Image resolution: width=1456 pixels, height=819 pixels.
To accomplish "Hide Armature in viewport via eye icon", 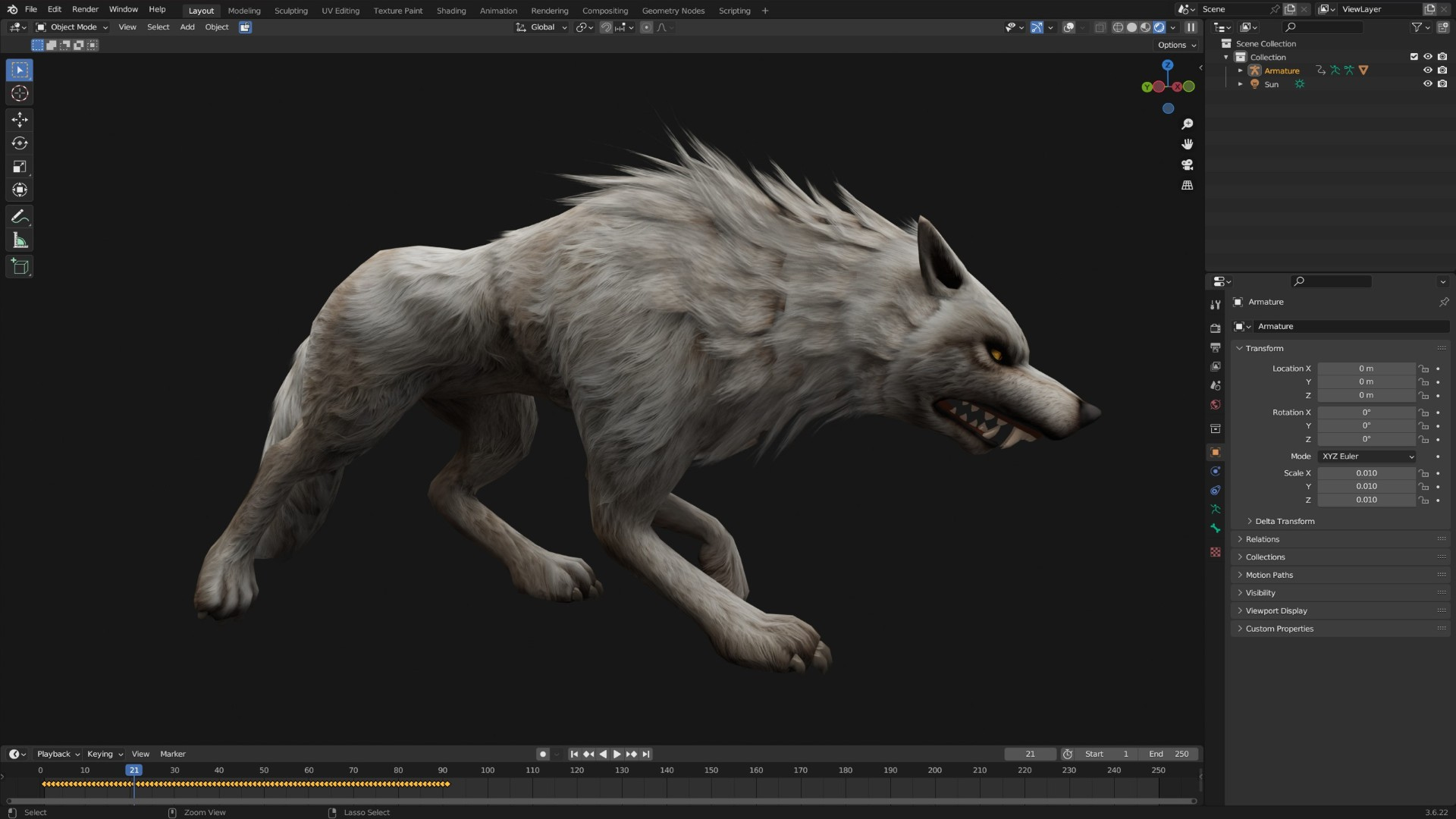I will (x=1427, y=71).
